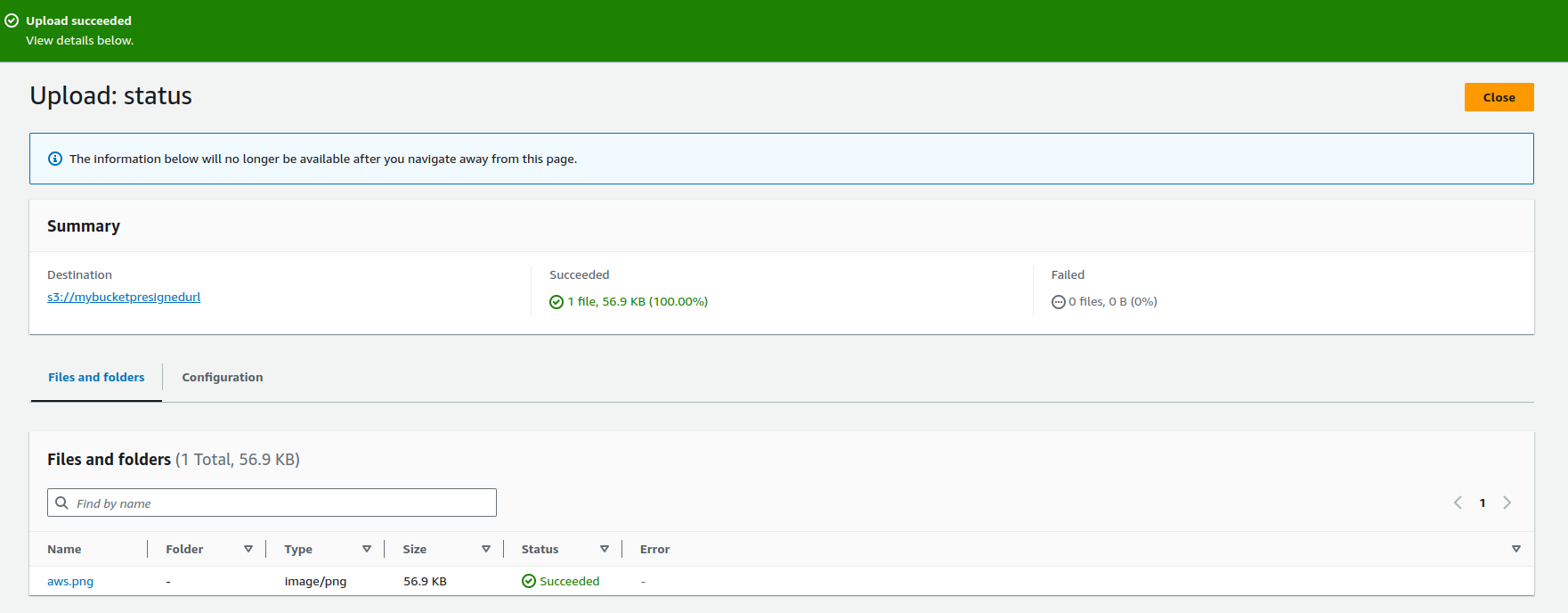Click the Succeeded status icon for aws.png
This screenshot has height=613, width=1568.
click(529, 581)
